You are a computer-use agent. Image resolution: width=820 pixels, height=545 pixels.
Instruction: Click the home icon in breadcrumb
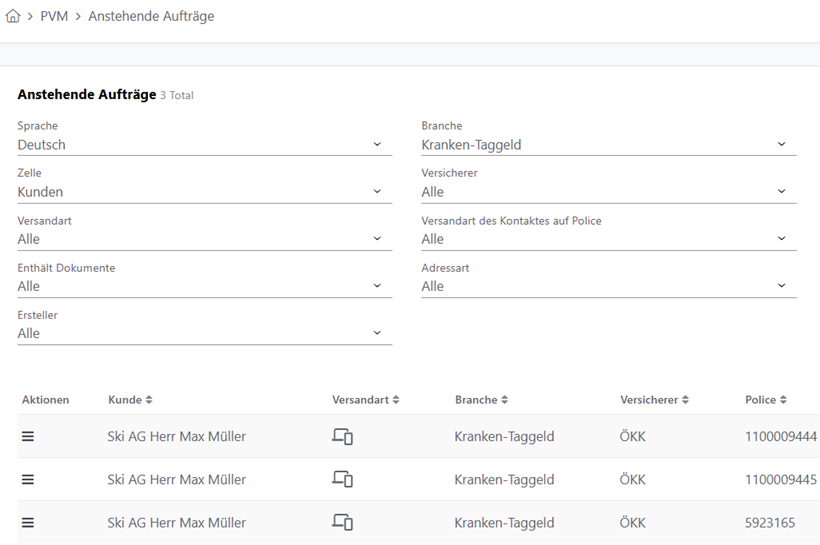coord(13,16)
